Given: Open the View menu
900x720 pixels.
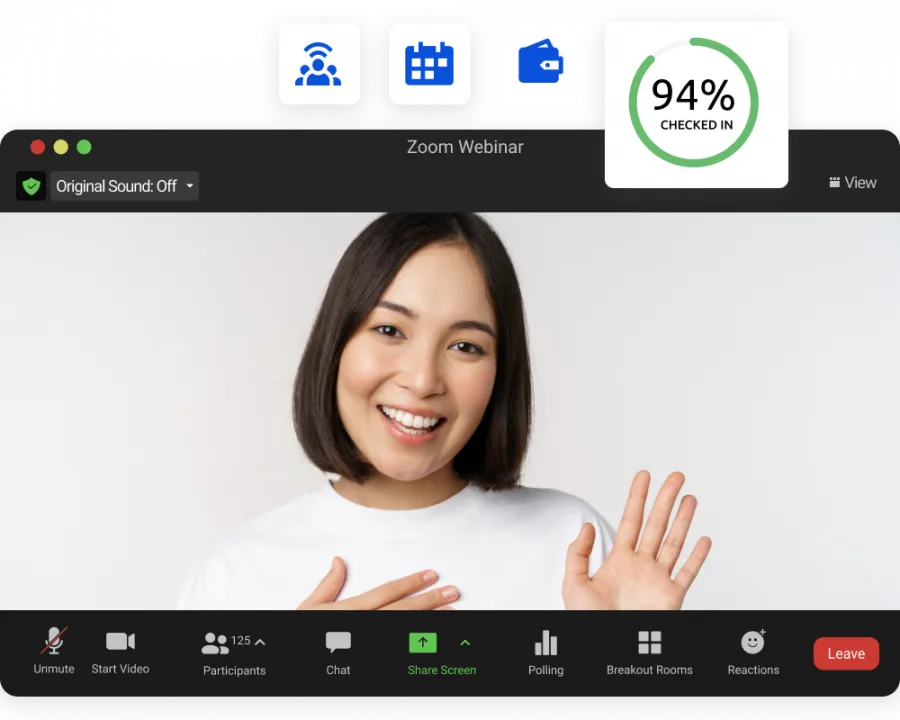Looking at the screenshot, I should click(x=852, y=183).
